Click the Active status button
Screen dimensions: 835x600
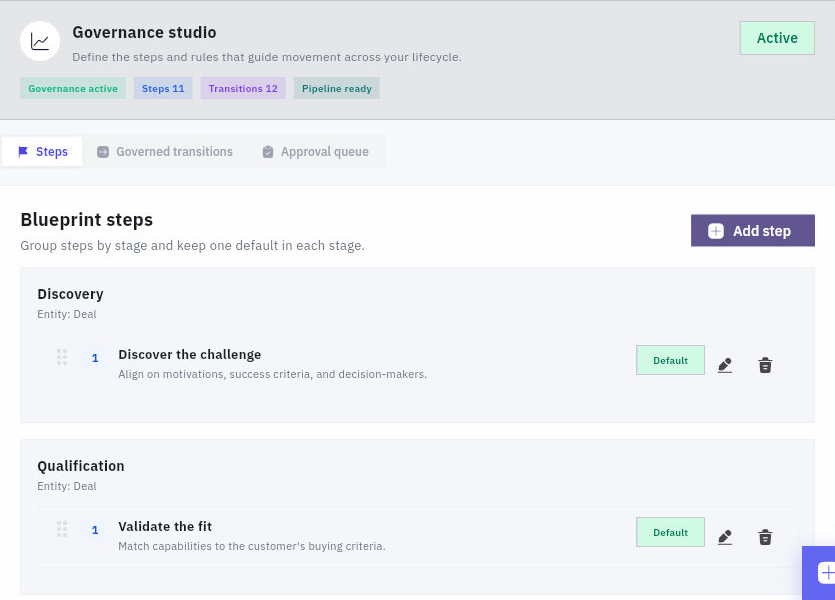click(x=777, y=38)
